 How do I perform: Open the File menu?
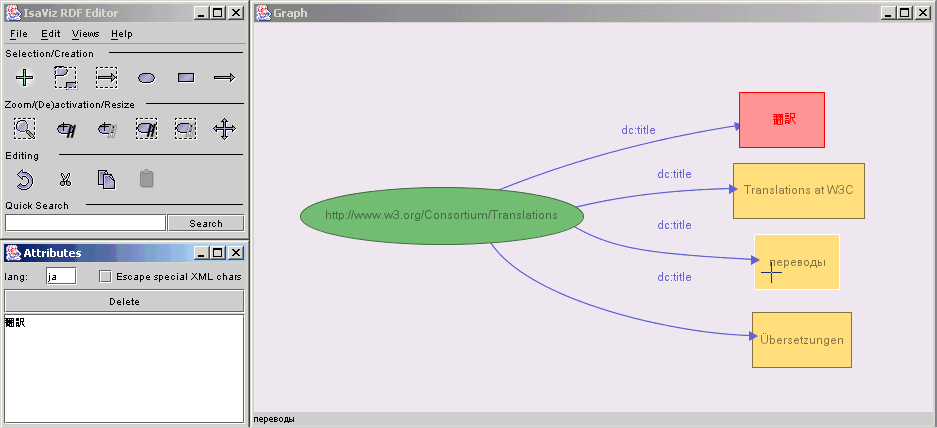coord(18,34)
